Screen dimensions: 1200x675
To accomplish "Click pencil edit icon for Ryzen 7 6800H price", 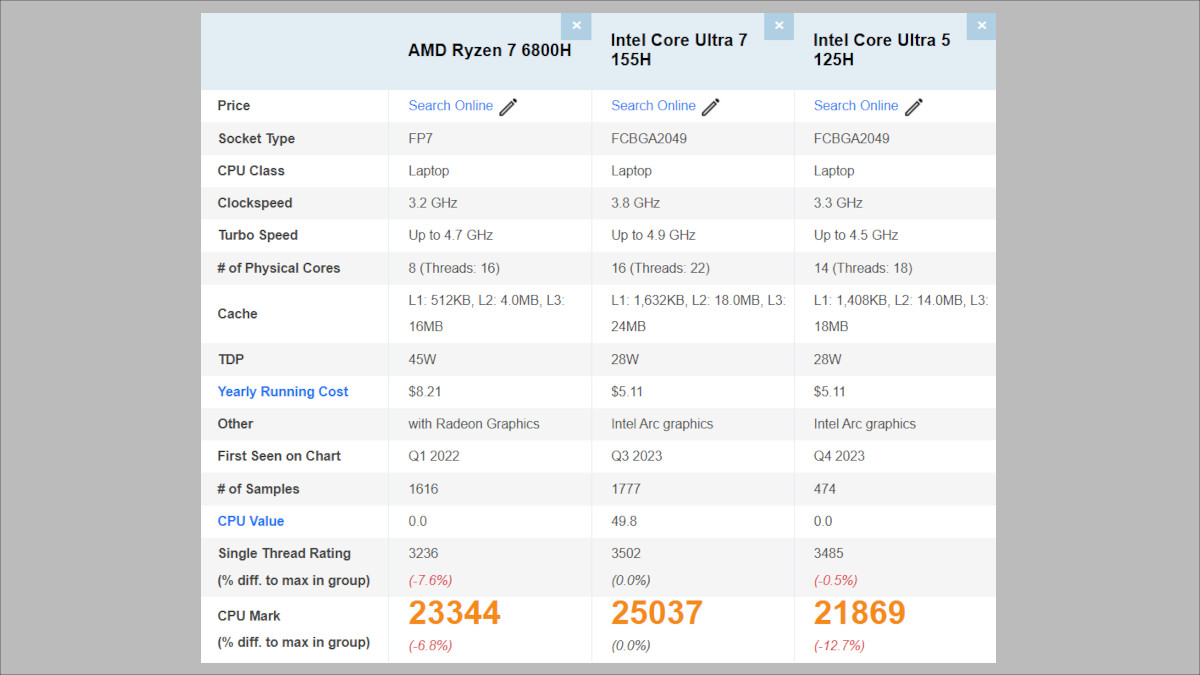I will coord(508,107).
